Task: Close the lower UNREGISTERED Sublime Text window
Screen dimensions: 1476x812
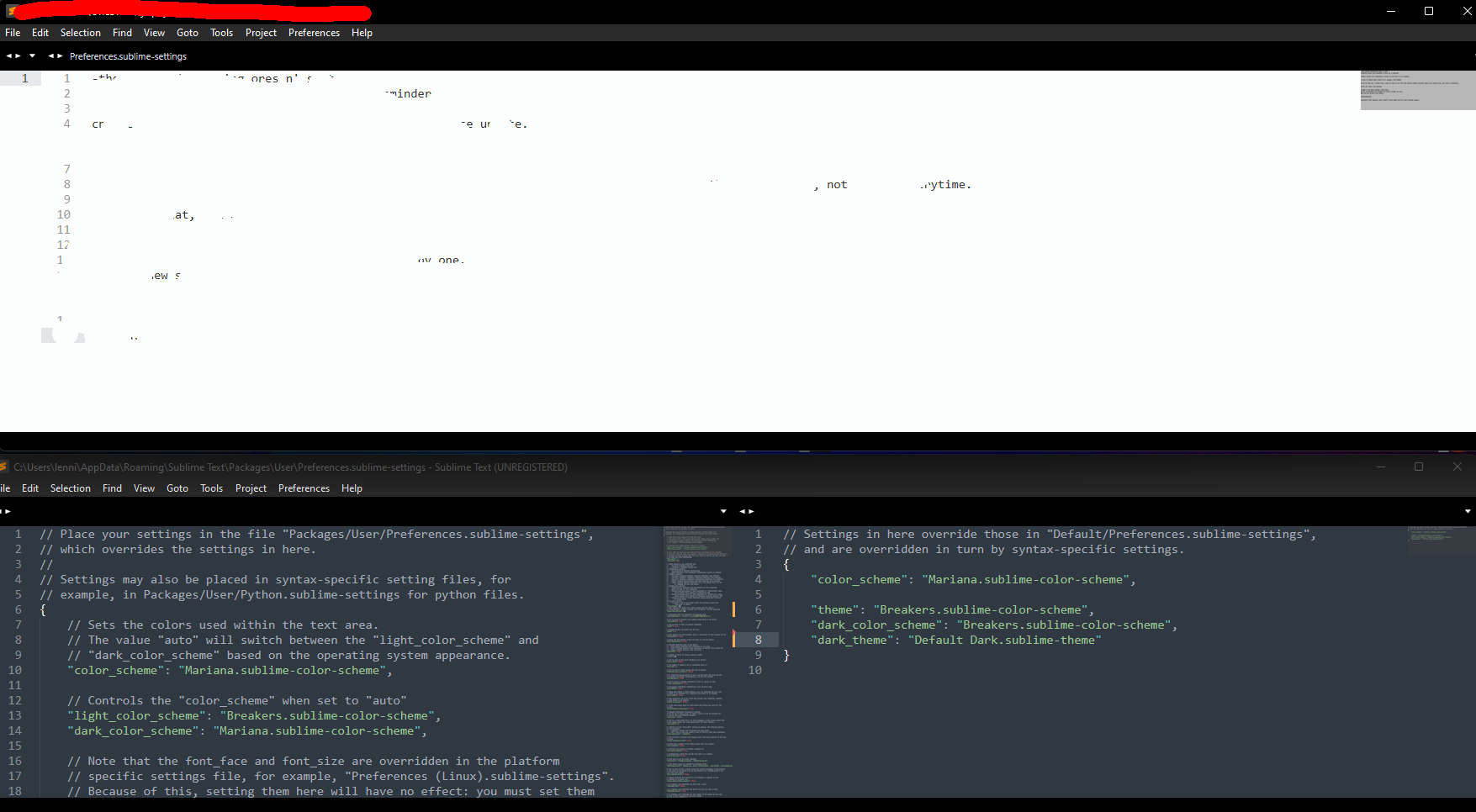Action: (x=1457, y=467)
